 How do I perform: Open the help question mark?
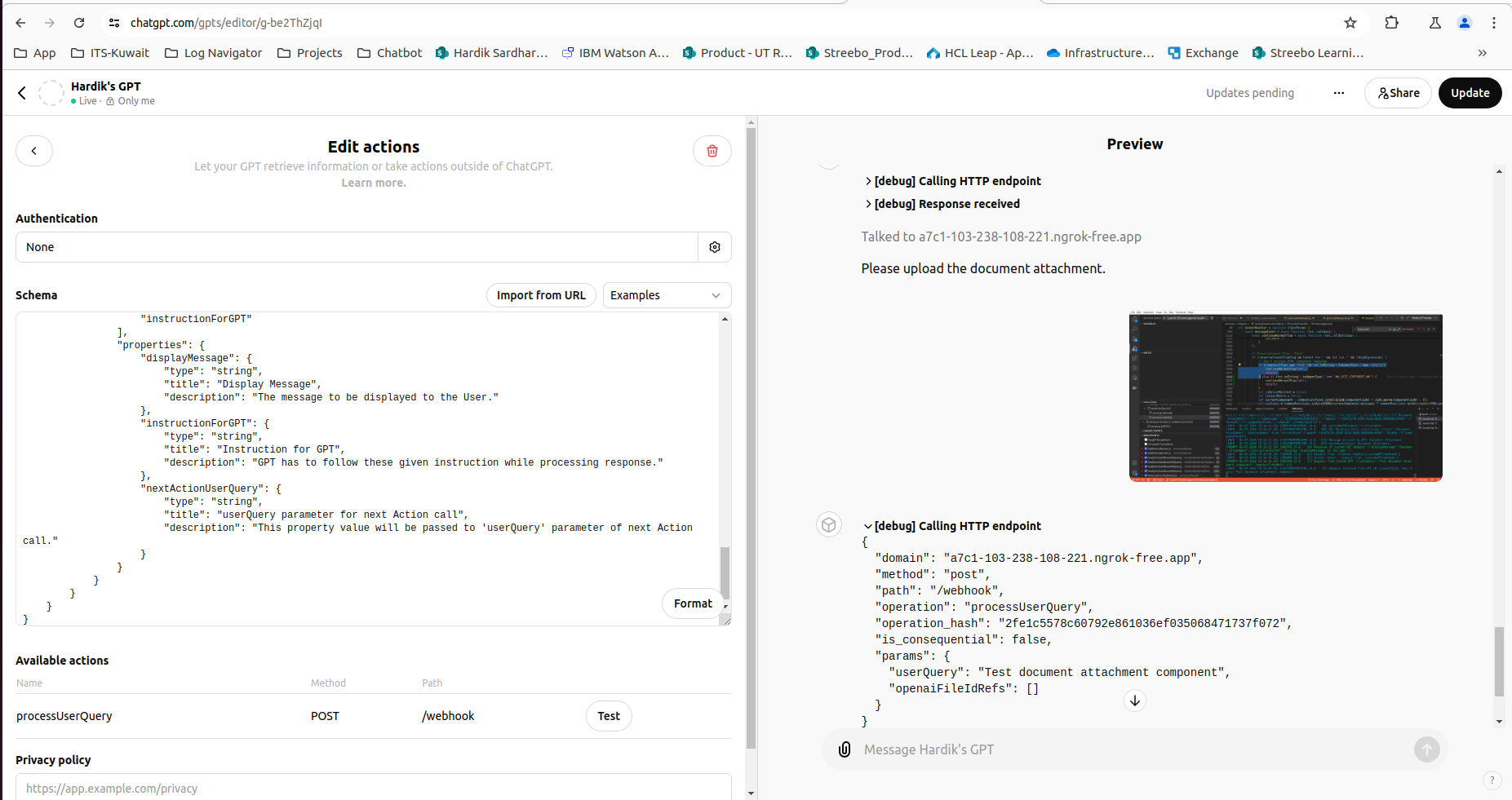coord(1492,780)
